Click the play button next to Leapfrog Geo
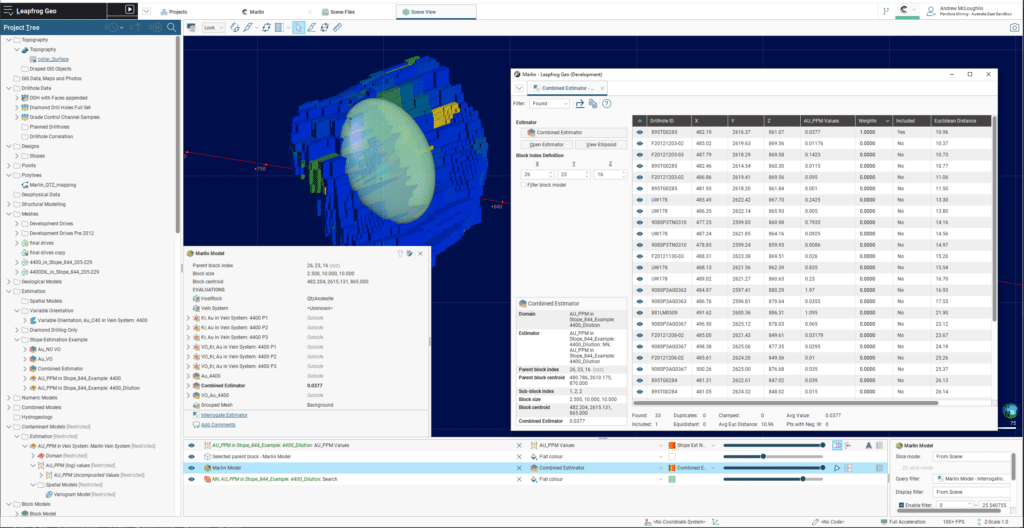The height and width of the screenshot is (528, 1024). coord(129,8)
